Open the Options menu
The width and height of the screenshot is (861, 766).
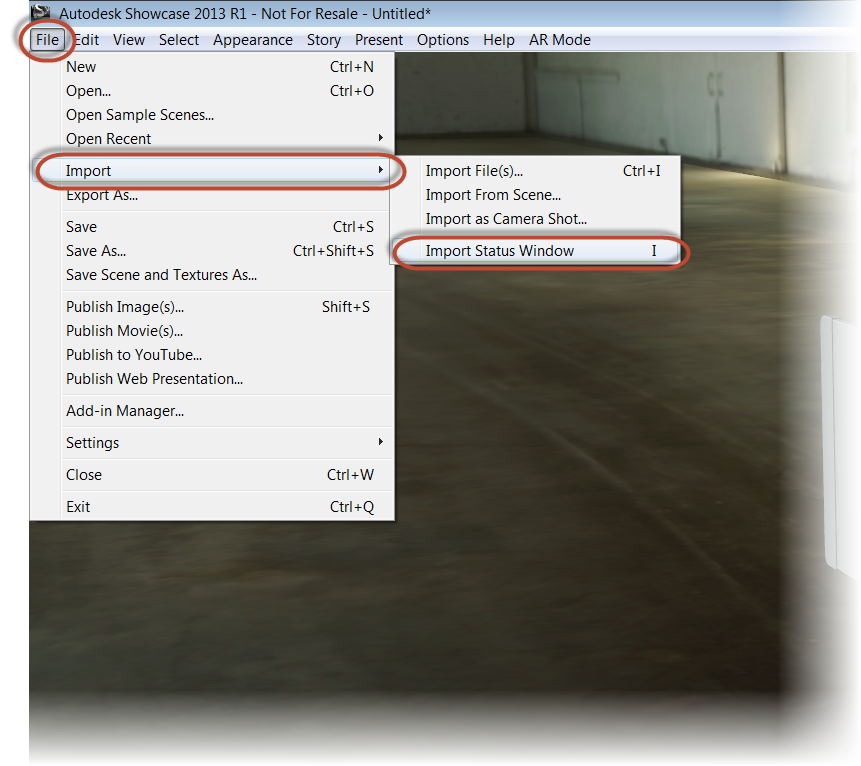pyautogui.click(x=443, y=40)
